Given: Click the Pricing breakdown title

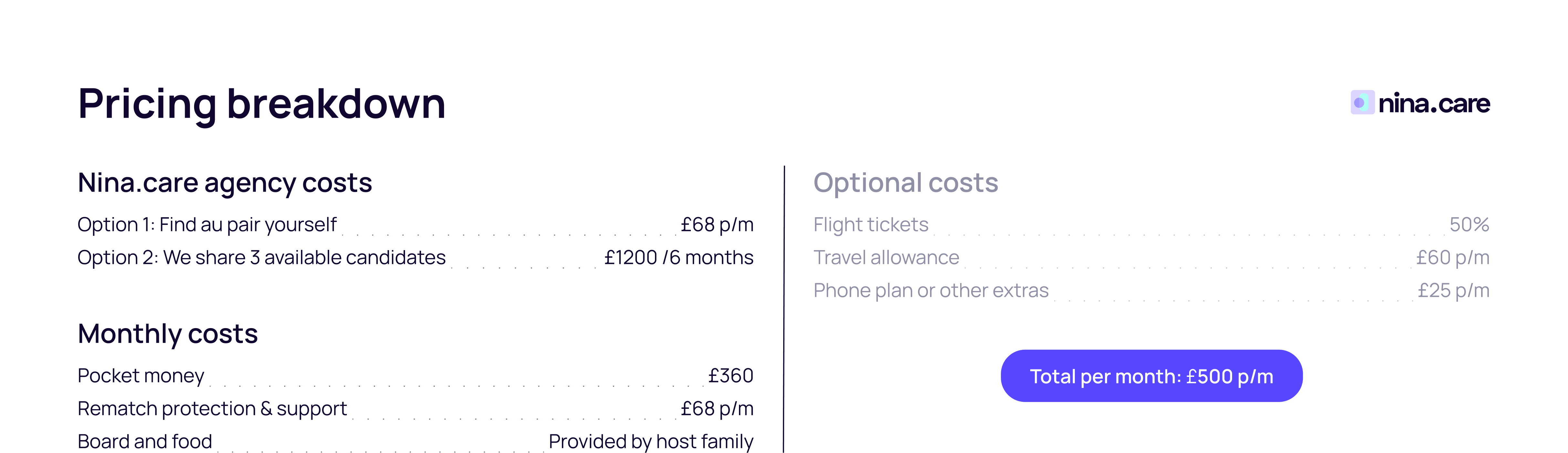Looking at the screenshot, I should pos(262,103).
